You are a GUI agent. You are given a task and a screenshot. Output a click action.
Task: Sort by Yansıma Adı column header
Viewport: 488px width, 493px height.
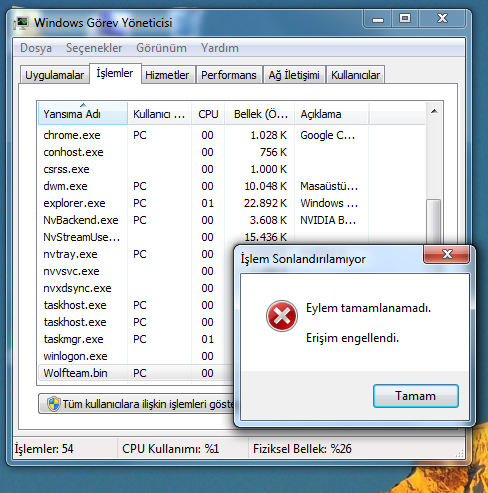pyautogui.click(x=83, y=114)
